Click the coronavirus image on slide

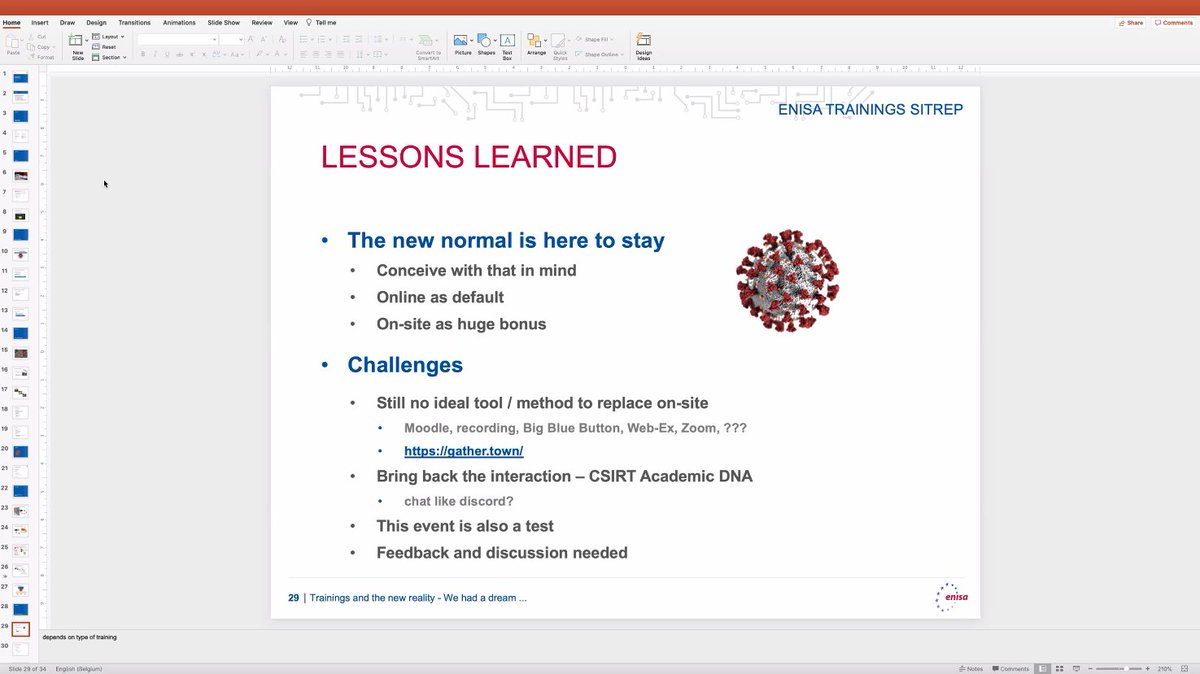point(786,280)
